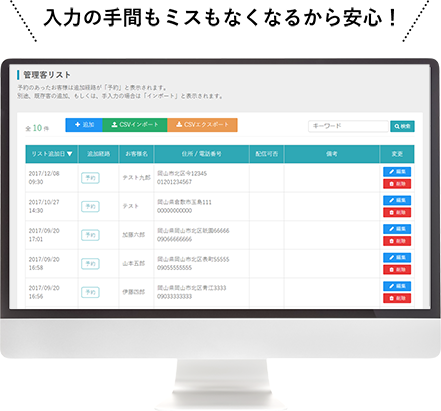The height and width of the screenshot is (411, 441).
Task: Delete the 加藤六郎 customer row
Action: pyautogui.click(x=397, y=241)
